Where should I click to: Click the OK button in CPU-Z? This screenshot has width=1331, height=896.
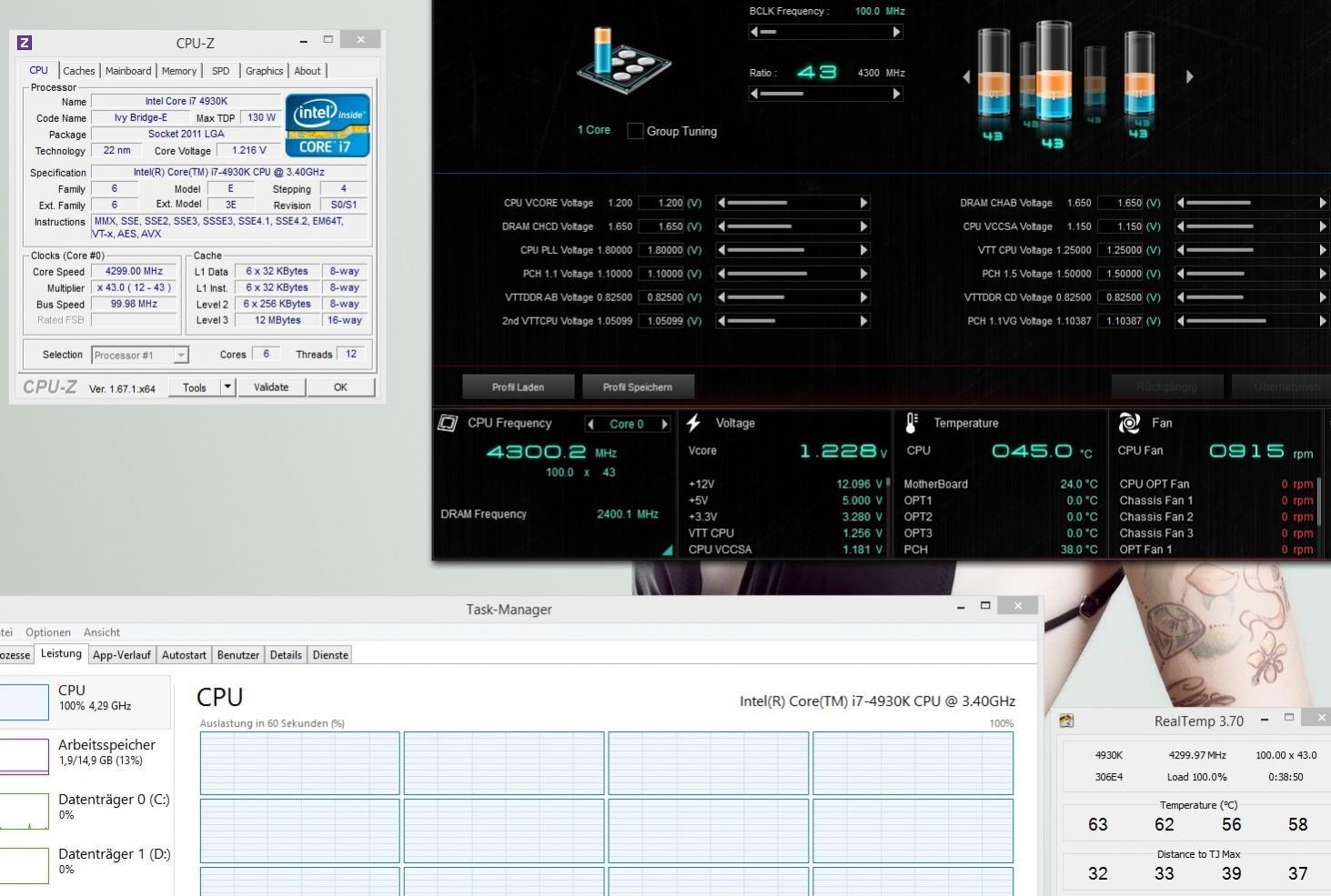[340, 388]
